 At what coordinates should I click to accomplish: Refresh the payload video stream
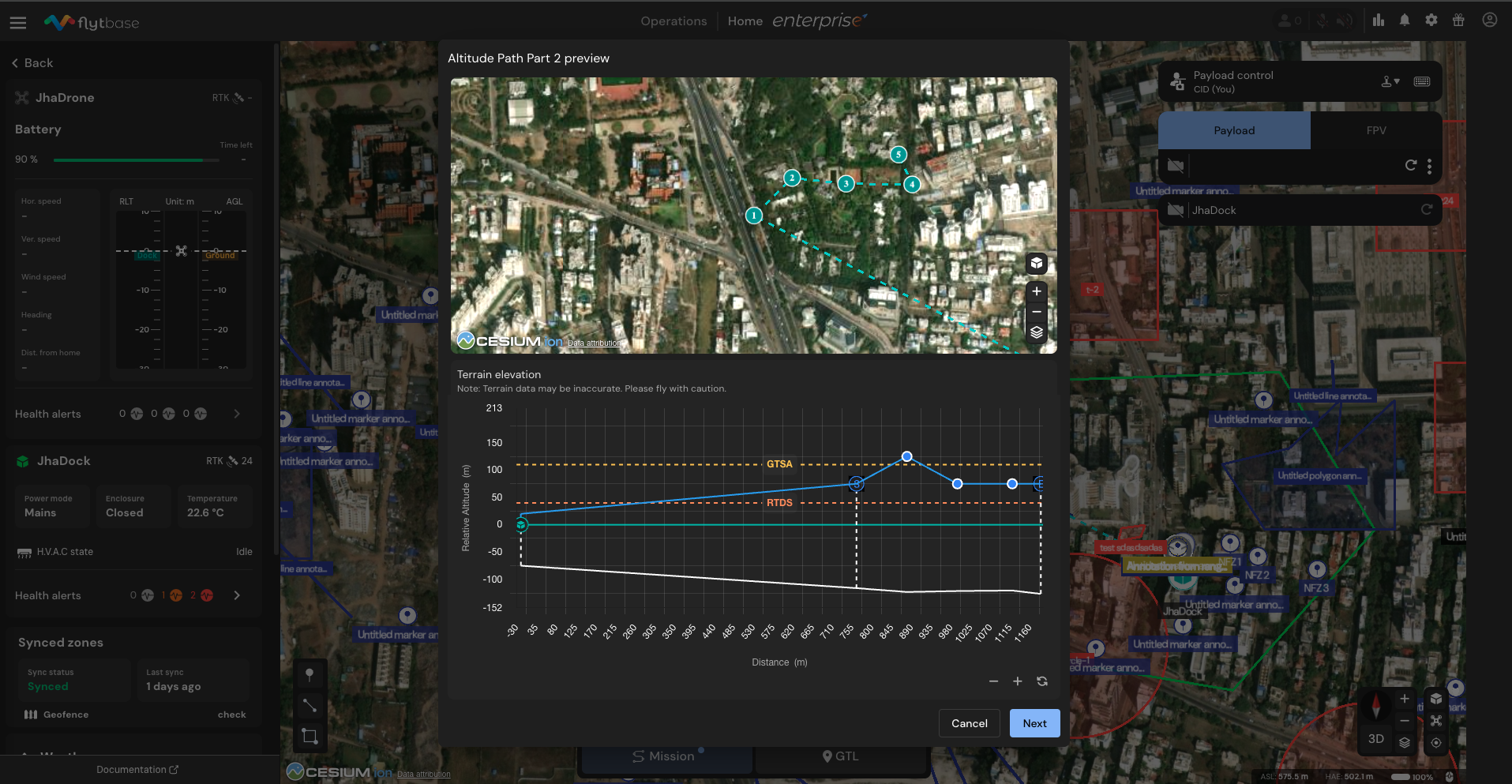tap(1411, 165)
